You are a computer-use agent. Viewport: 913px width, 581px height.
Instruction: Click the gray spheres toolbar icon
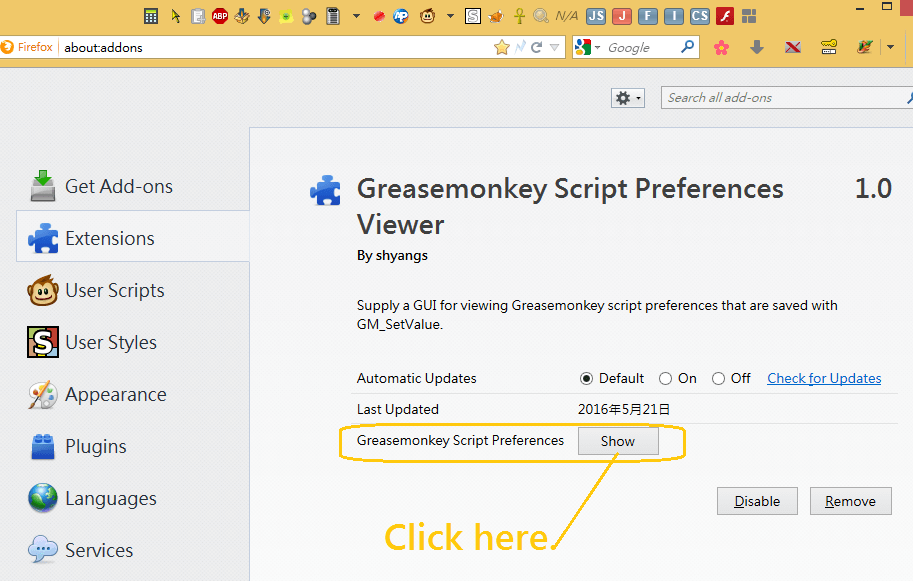point(309,16)
